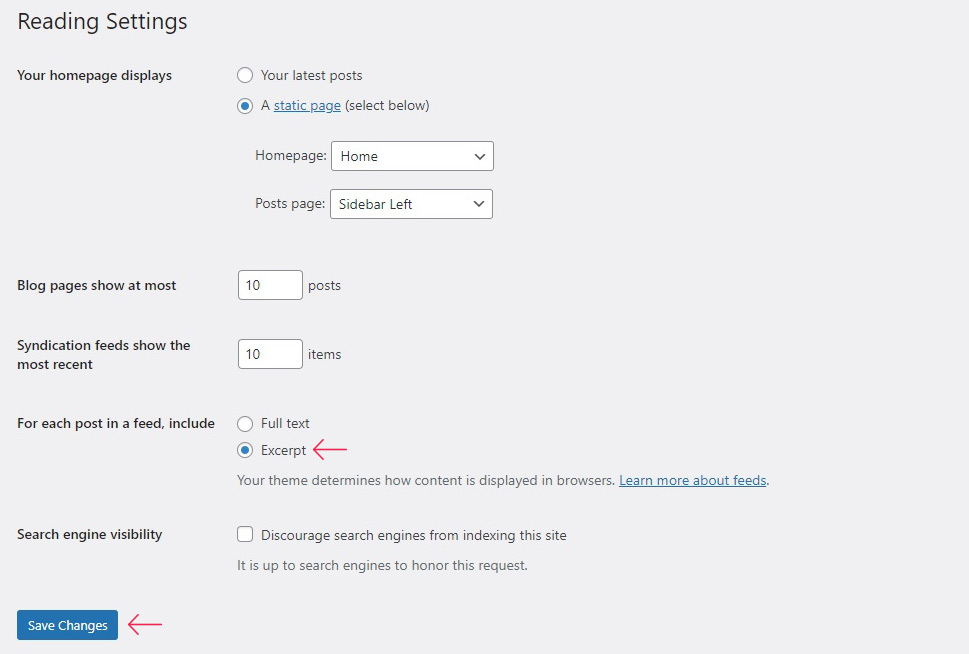Click "Syndication feeds show the most recent" label
969x654 pixels.
coord(103,355)
